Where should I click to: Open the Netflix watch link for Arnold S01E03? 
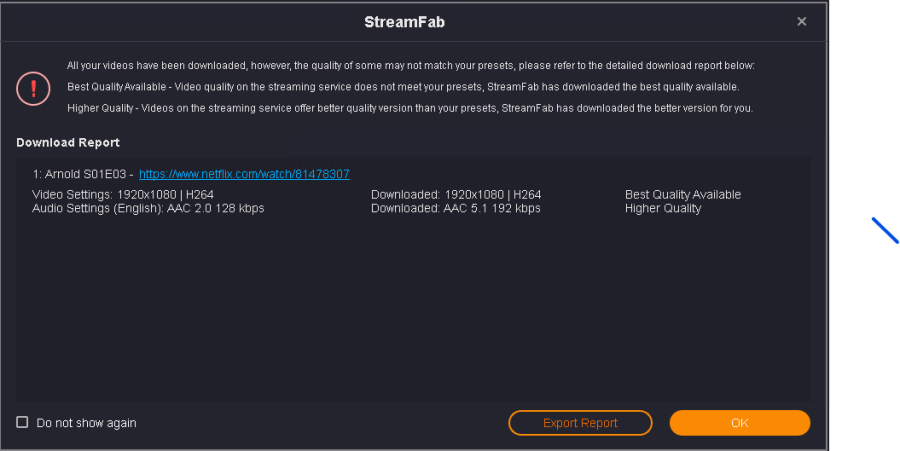click(244, 174)
